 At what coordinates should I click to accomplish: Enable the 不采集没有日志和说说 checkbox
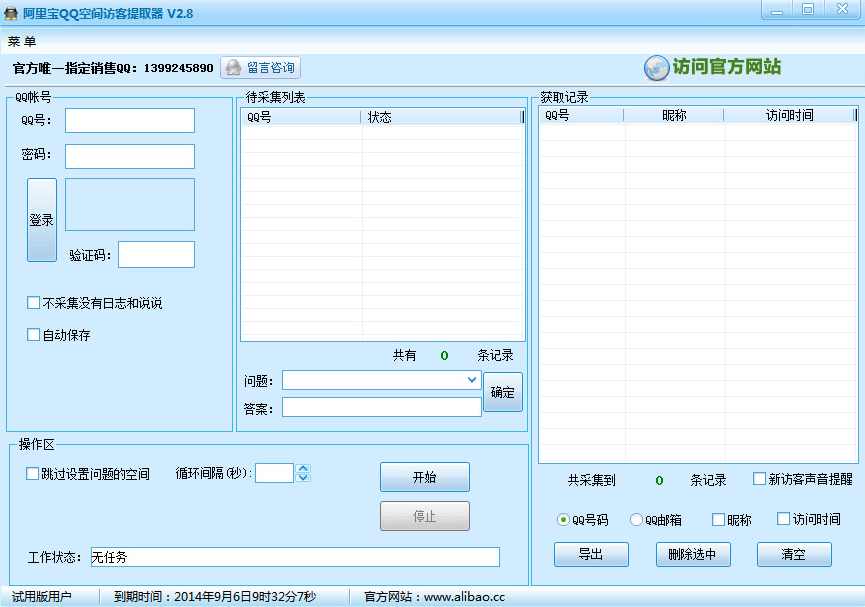coord(33,301)
